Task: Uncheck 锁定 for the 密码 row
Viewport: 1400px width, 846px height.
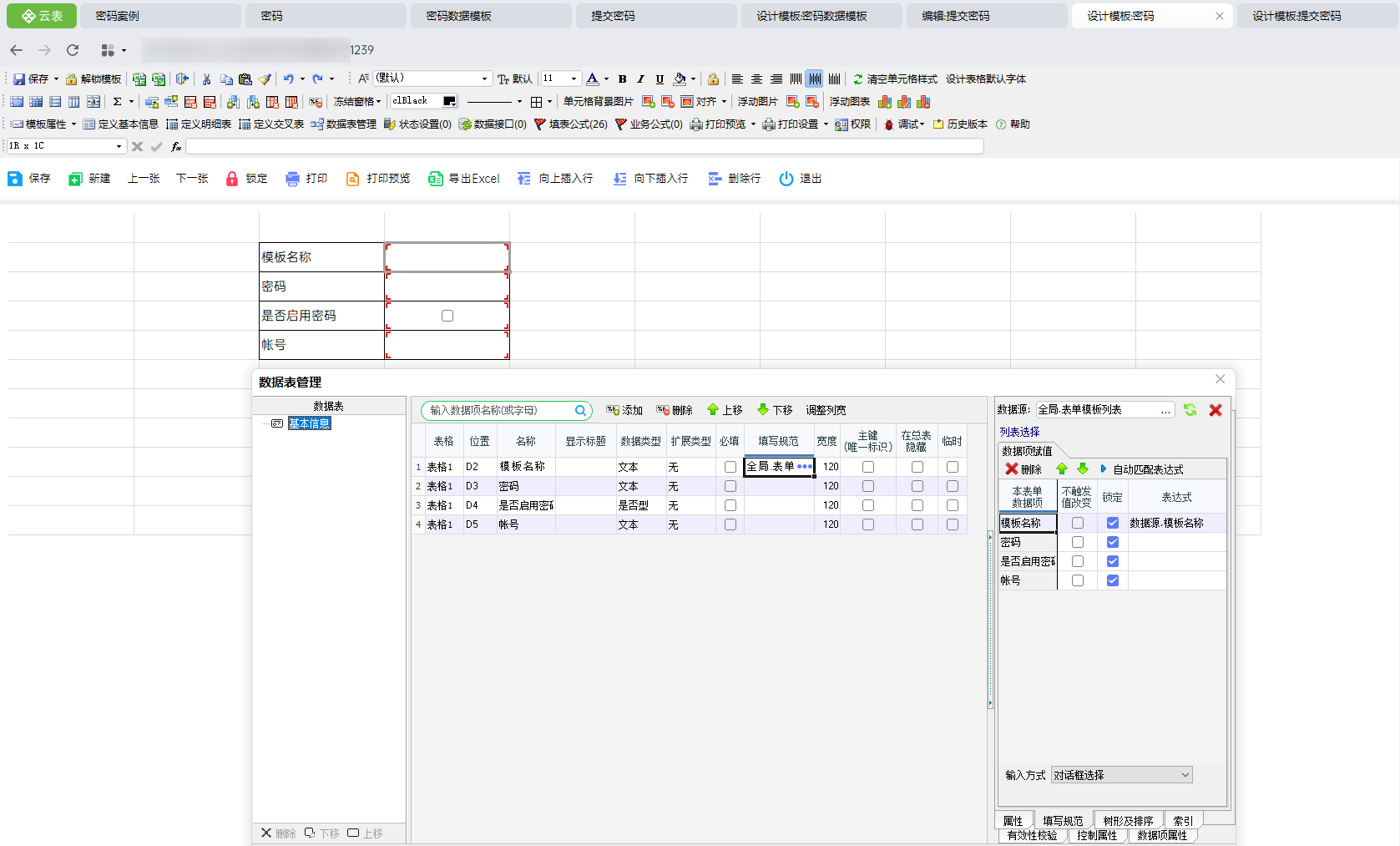Action: pyautogui.click(x=1112, y=542)
